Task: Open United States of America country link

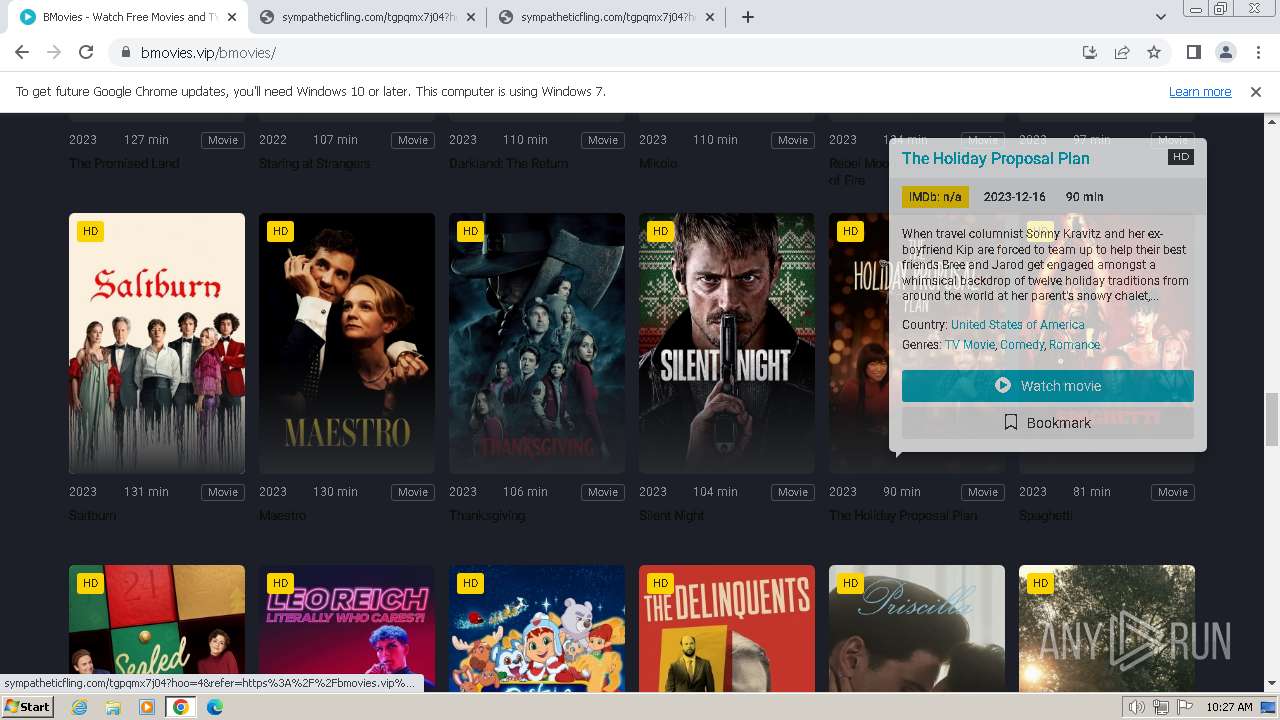Action: [x=1017, y=325]
